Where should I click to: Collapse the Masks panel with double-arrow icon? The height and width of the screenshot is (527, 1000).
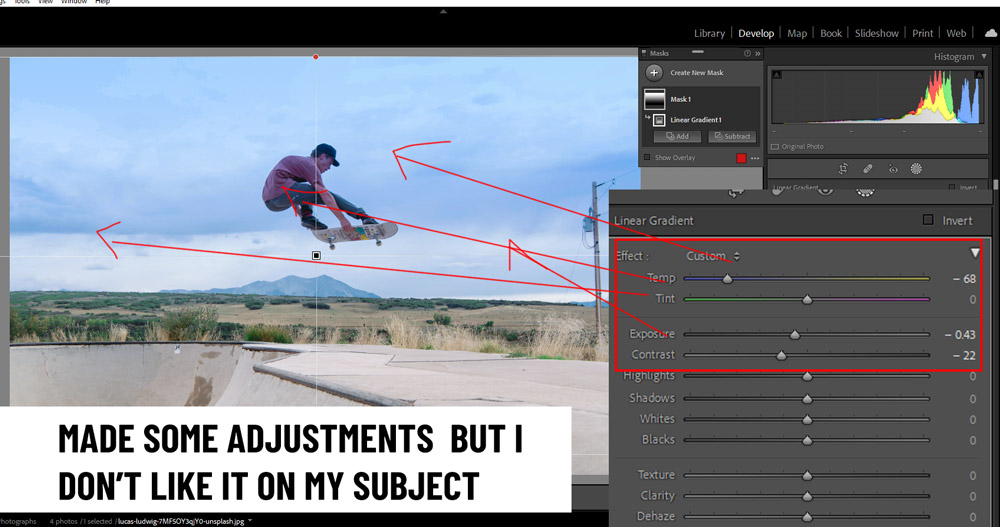click(758, 54)
